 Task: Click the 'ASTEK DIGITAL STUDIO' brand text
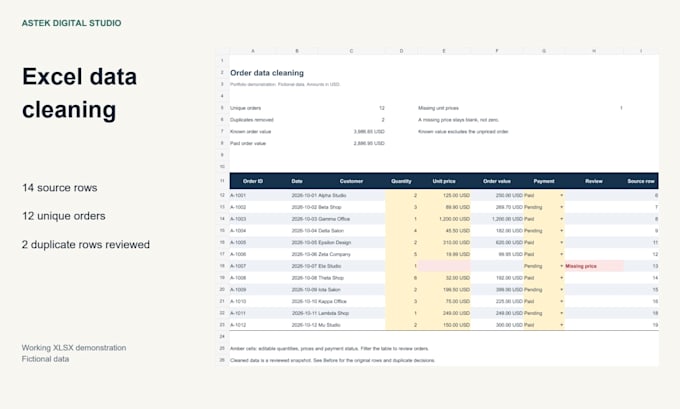click(x=72, y=23)
